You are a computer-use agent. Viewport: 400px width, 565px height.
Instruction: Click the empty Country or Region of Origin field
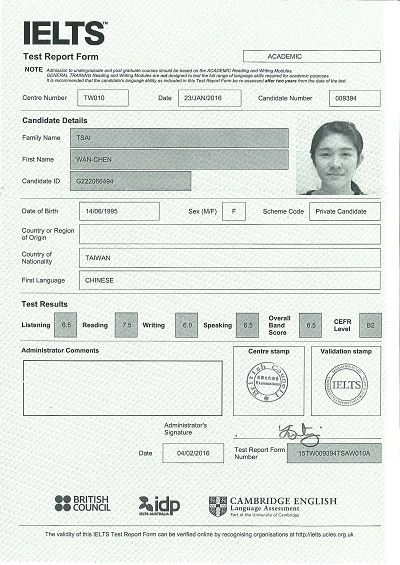tap(230, 235)
